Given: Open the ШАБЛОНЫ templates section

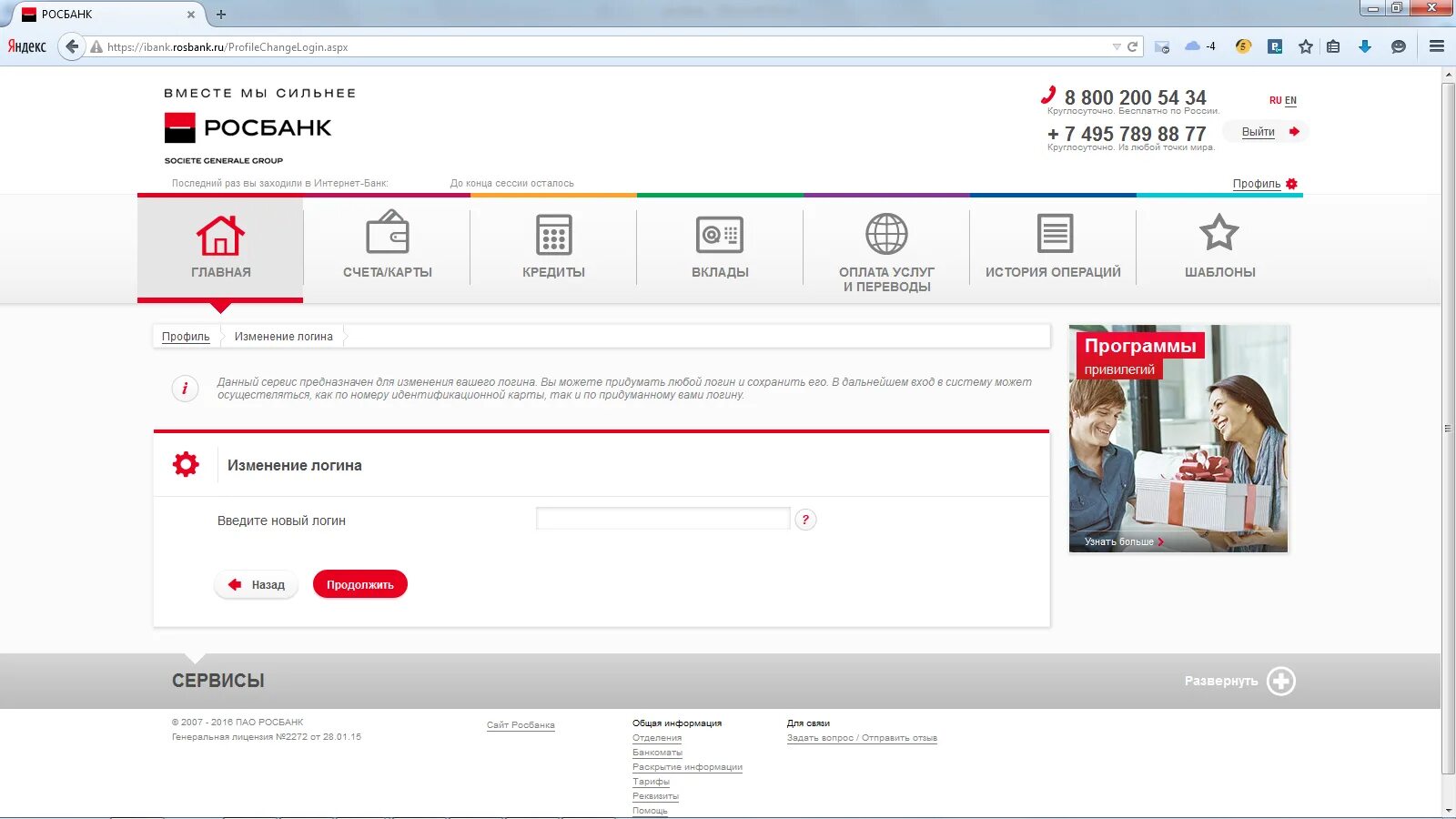Looking at the screenshot, I should tap(1219, 248).
